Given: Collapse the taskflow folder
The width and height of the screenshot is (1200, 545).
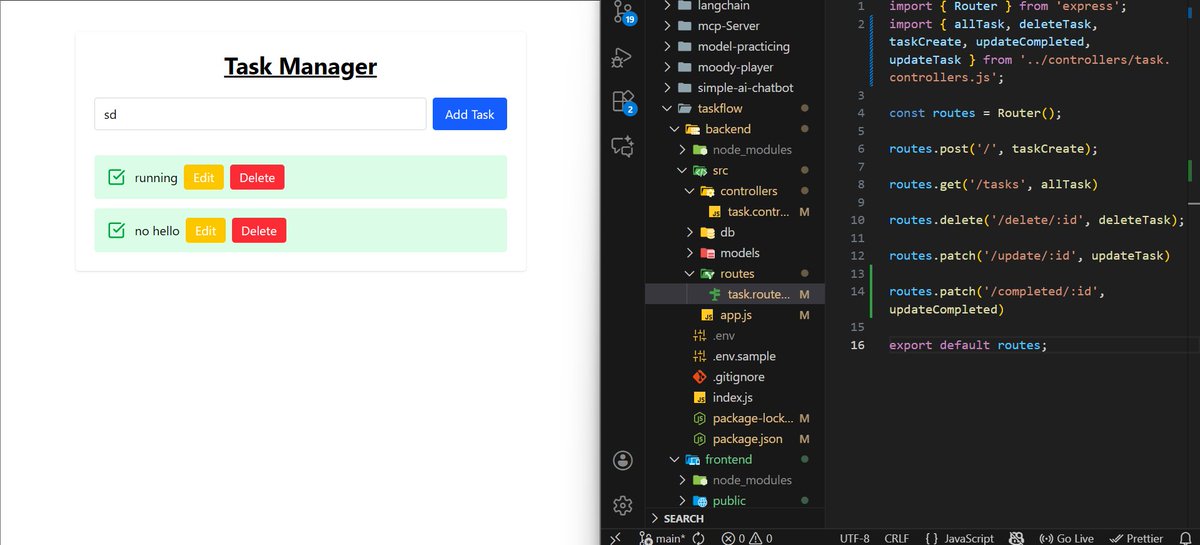Looking at the screenshot, I should (x=667, y=108).
